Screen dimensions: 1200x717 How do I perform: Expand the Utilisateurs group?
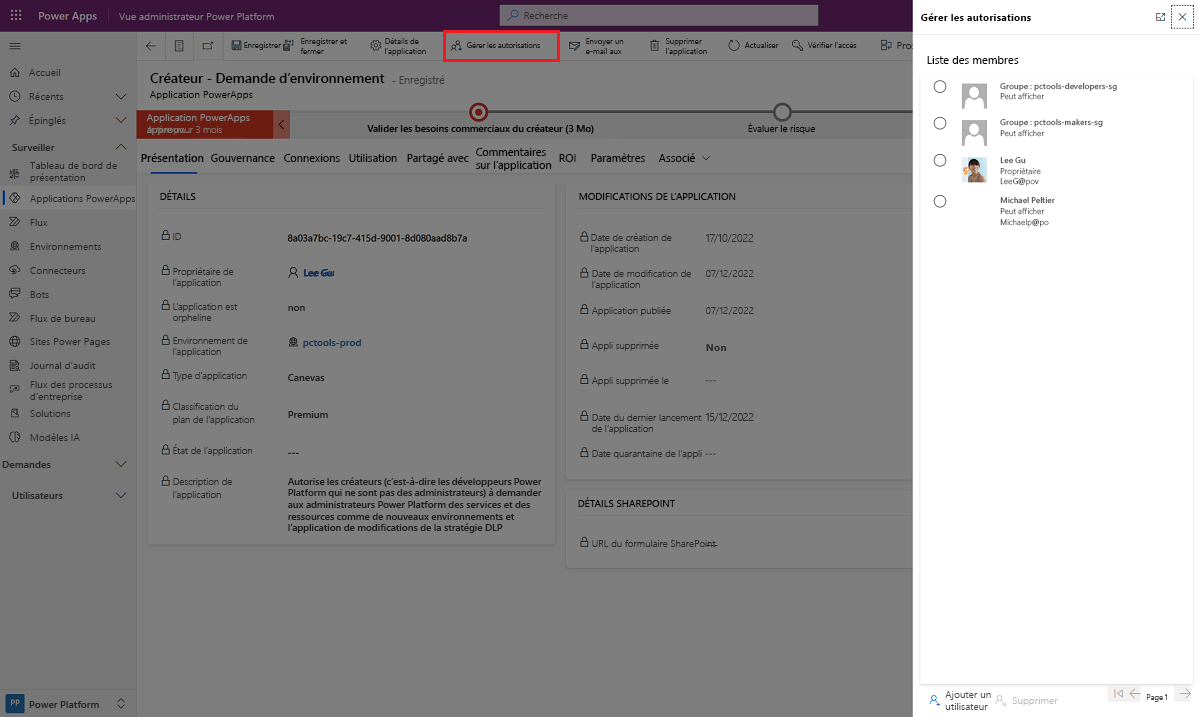pyautogui.click(x=121, y=495)
